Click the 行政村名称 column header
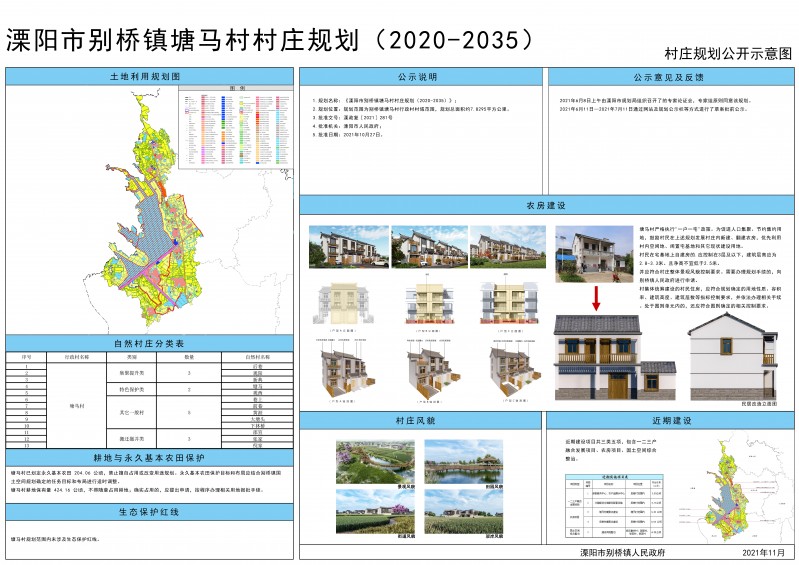The height and width of the screenshot is (565, 799). 76,357
